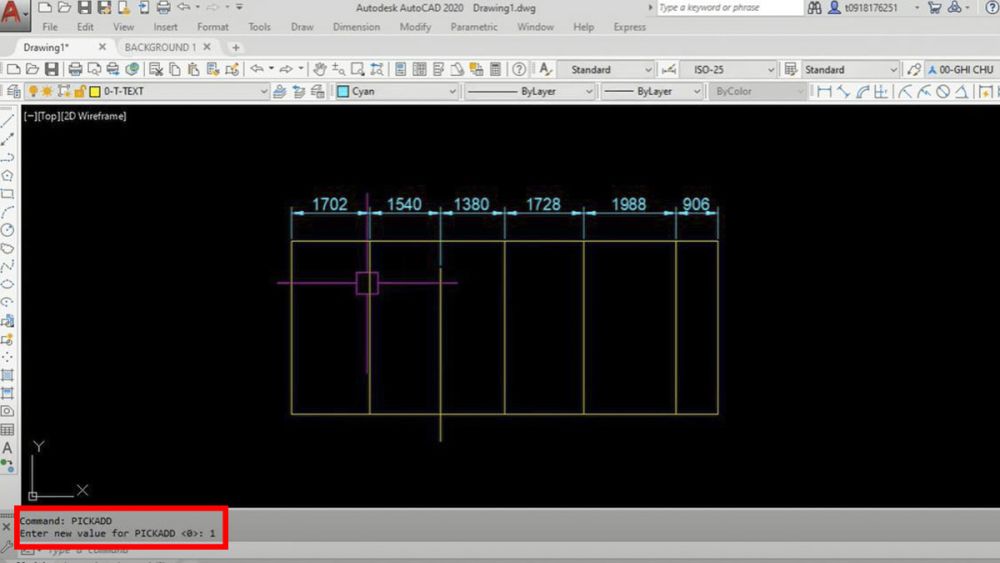Image resolution: width=1000 pixels, height=563 pixels.
Task: Activate the Pan hand tool
Action: pyautogui.click(x=320, y=69)
